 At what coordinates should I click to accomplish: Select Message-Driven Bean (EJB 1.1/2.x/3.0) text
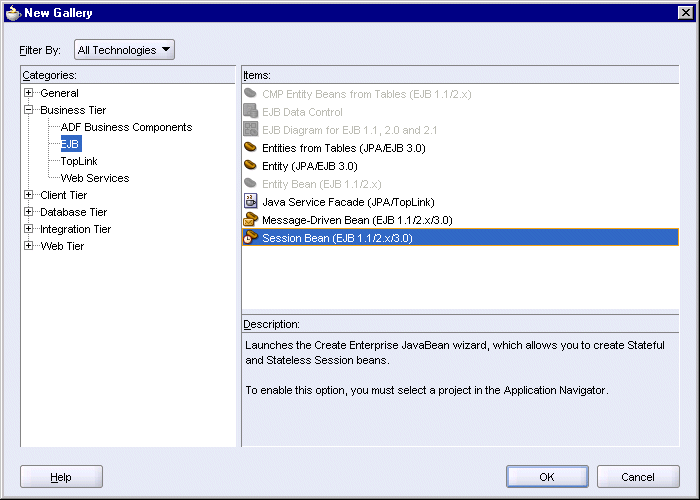tap(357, 220)
